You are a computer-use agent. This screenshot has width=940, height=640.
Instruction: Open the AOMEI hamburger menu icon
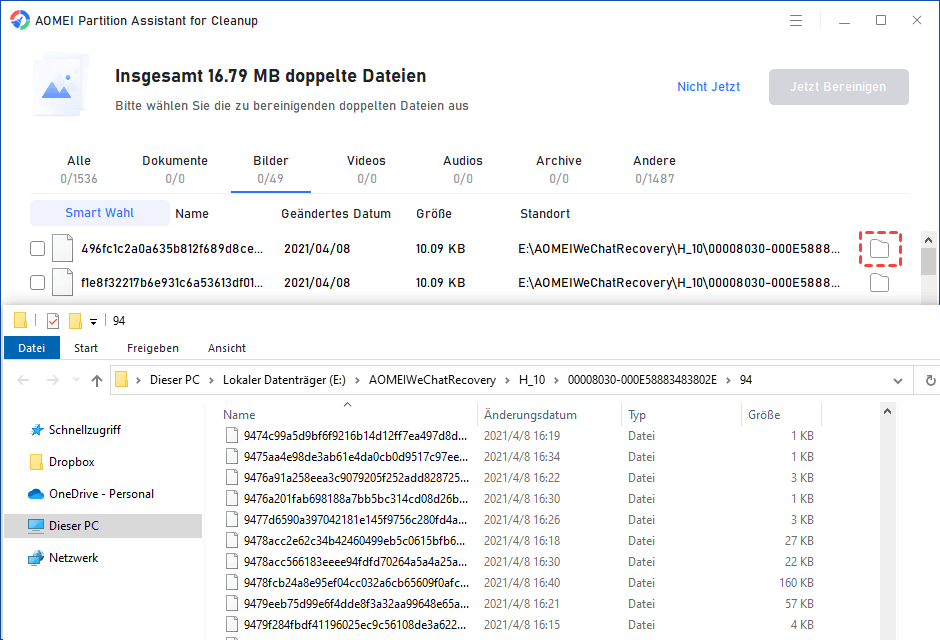(x=796, y=21)
